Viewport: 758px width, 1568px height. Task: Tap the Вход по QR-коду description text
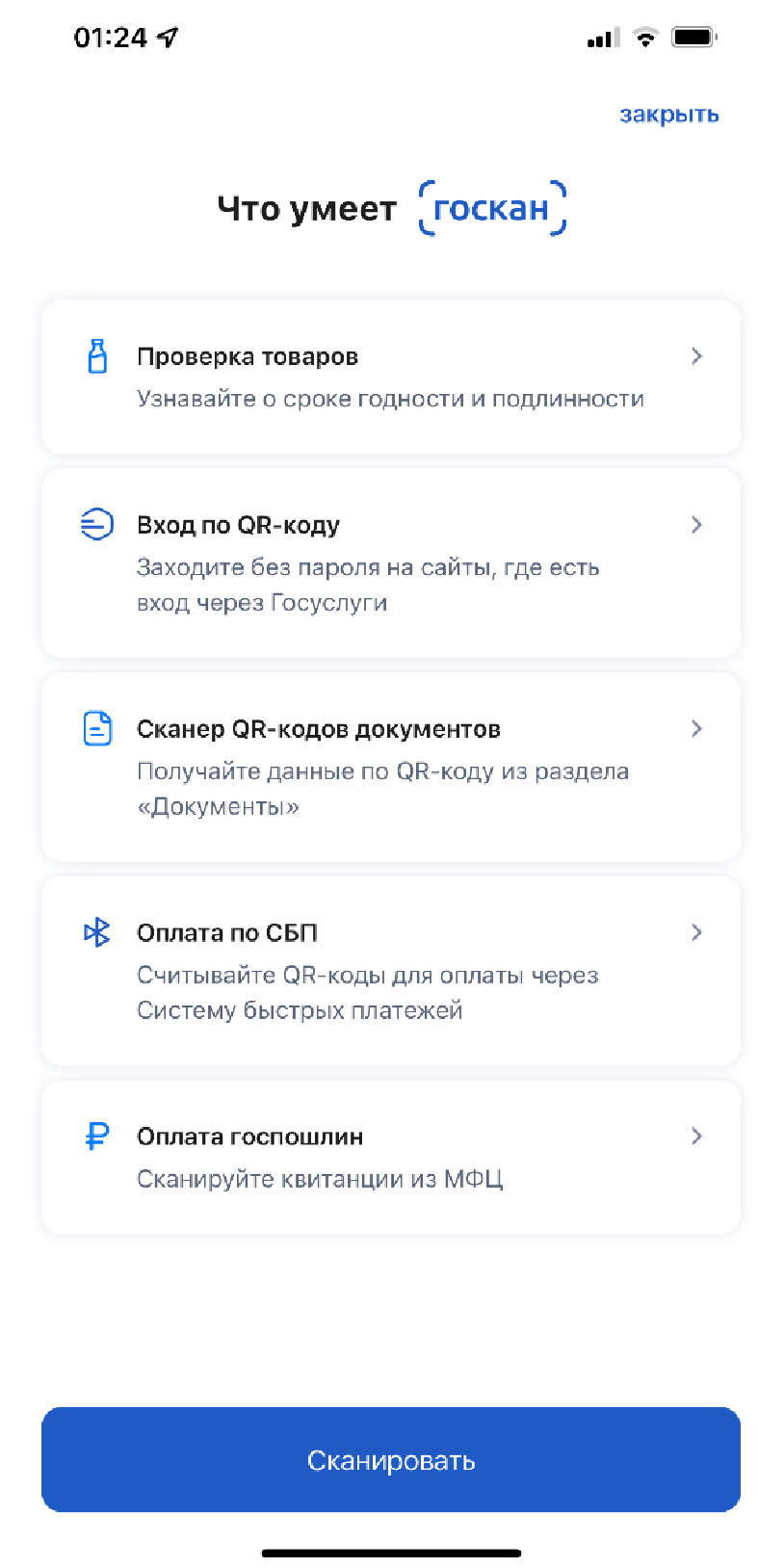367,585
